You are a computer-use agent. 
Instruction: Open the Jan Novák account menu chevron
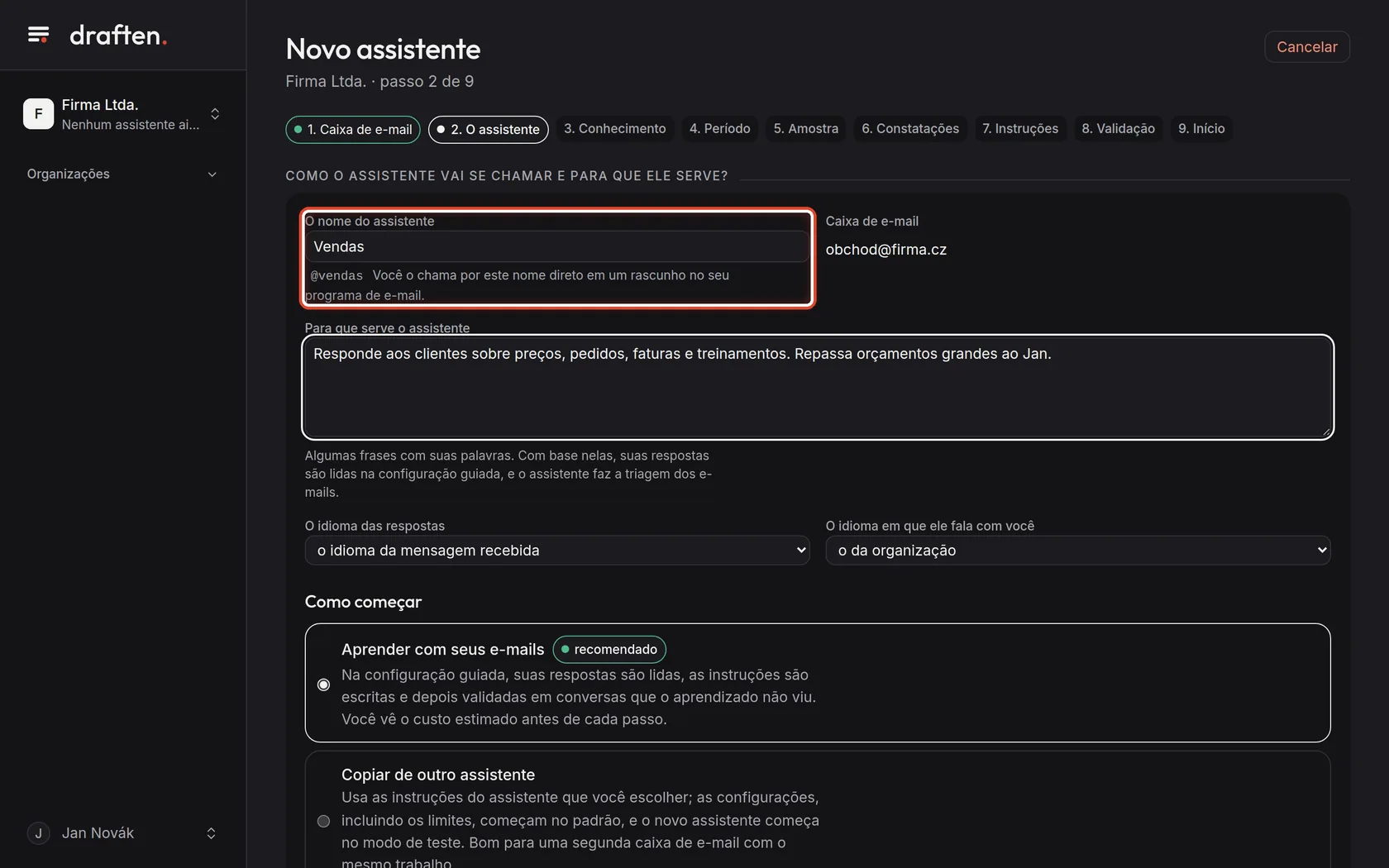[x=211, y=833]
